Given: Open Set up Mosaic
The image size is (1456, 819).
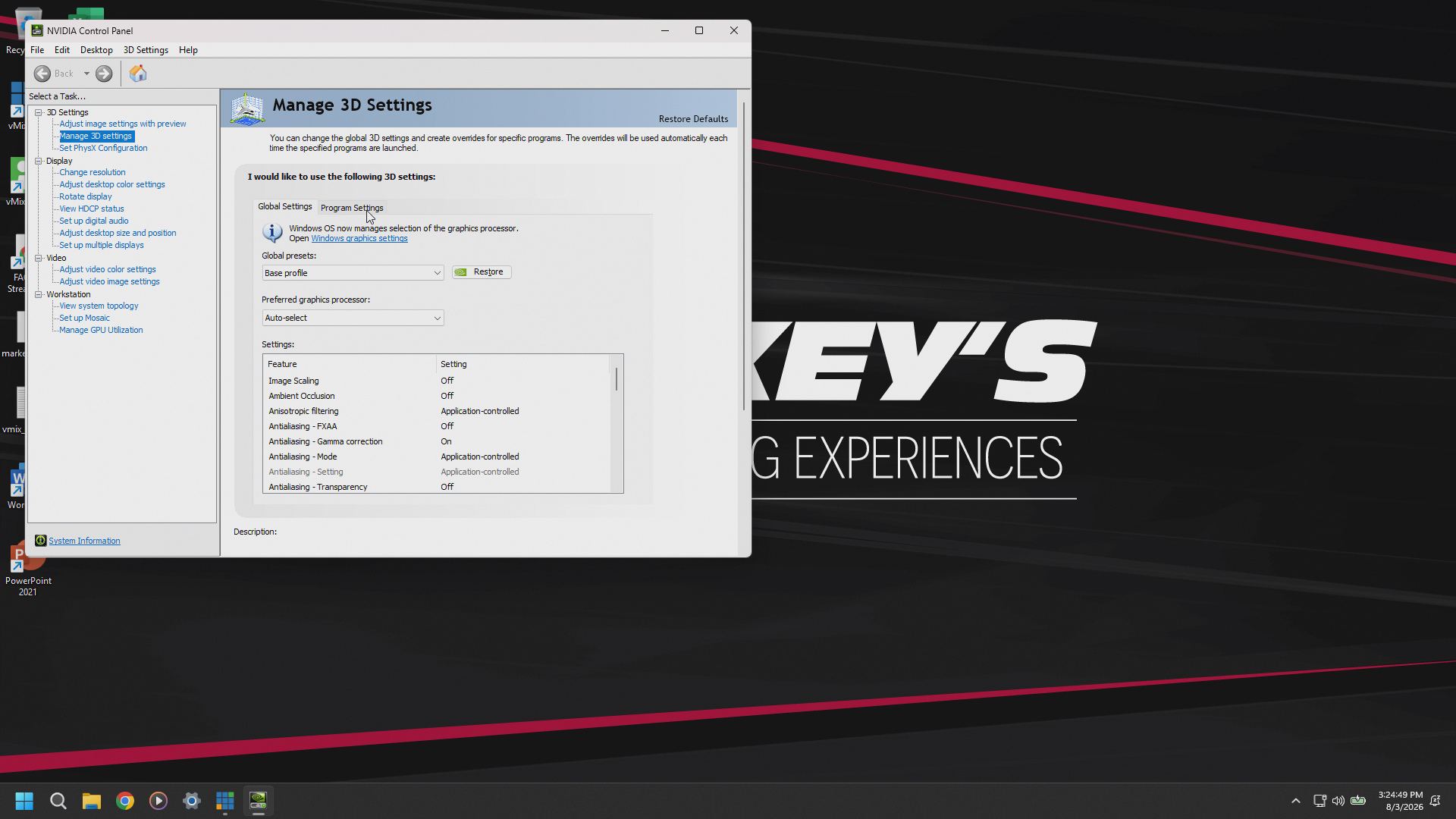Looking at the screenshot, I should click(85, 318).
